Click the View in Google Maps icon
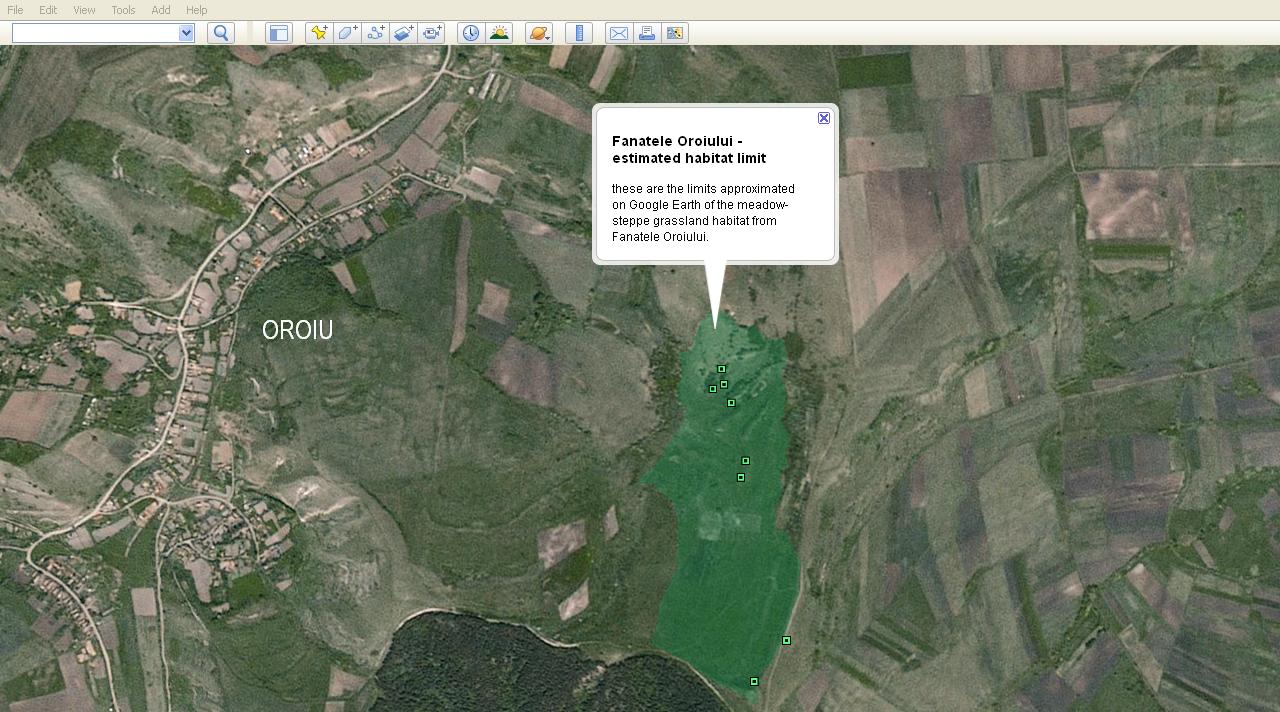The height and width of the screenshot is (712, 1280). coord(675,33)
